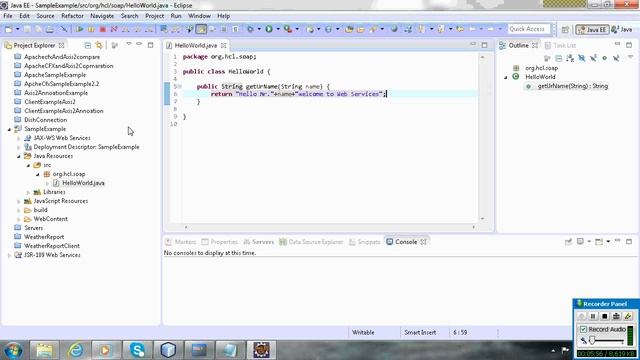Click Collapse All in Project Explorer
The width and height of the screenshot is (640, 360).
click(88, 45)
